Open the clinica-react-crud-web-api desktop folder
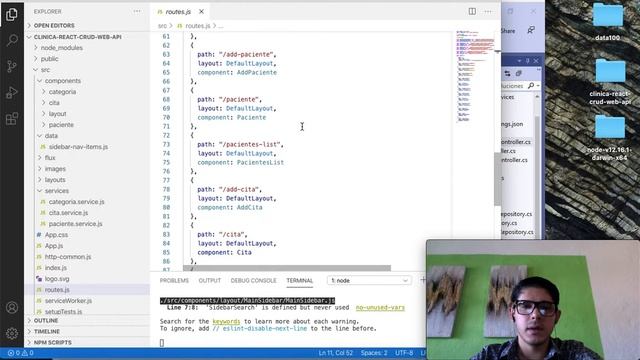This screenshot has width=640, height=360. (610, 82)
